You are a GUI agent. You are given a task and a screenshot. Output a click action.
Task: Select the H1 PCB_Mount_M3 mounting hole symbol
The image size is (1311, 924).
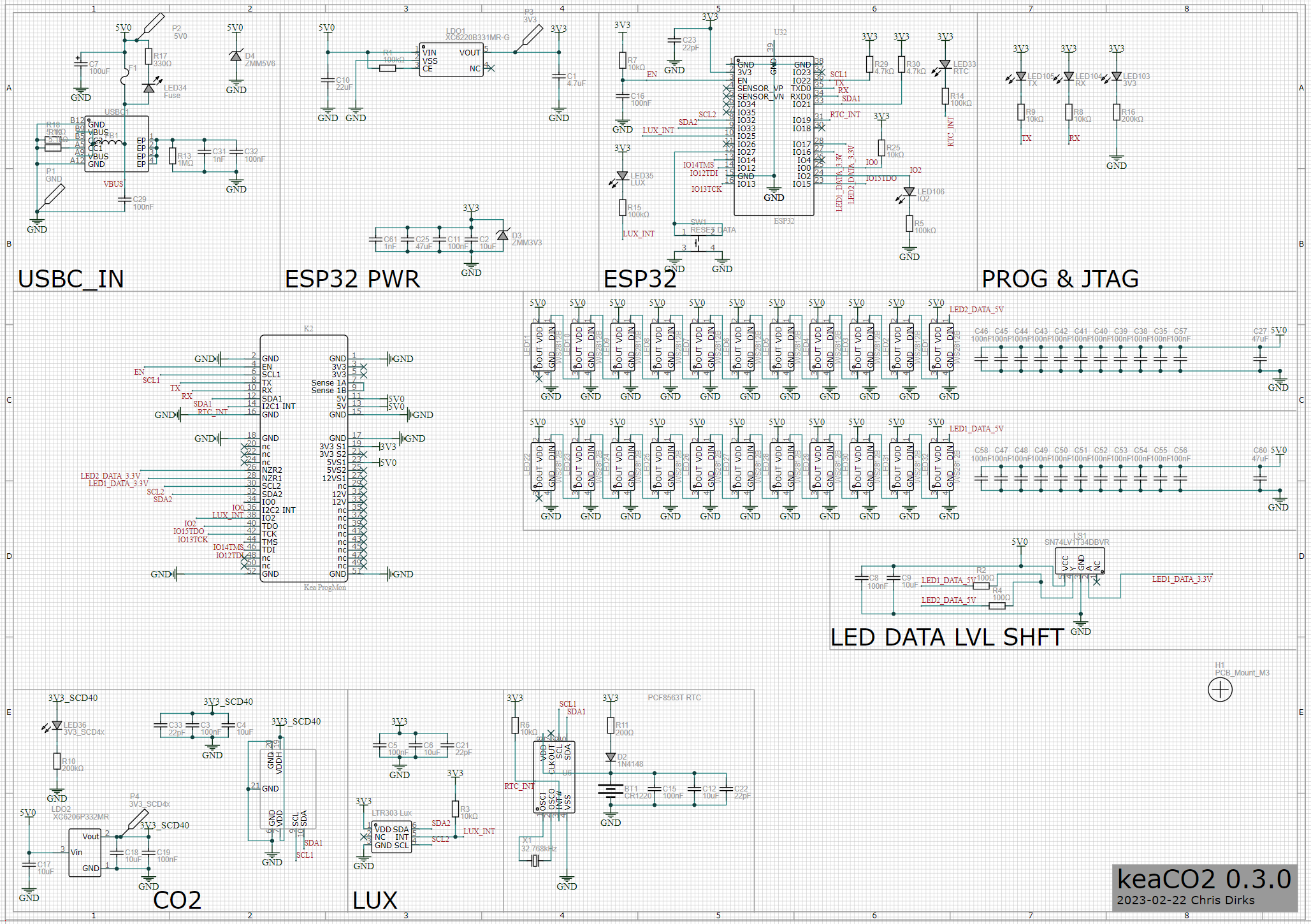pyautogui.click(x=1220, y=689)
